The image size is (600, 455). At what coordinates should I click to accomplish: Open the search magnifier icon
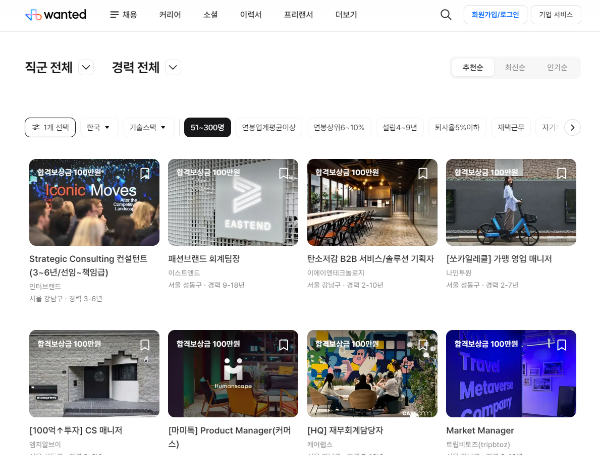(446, 15)
